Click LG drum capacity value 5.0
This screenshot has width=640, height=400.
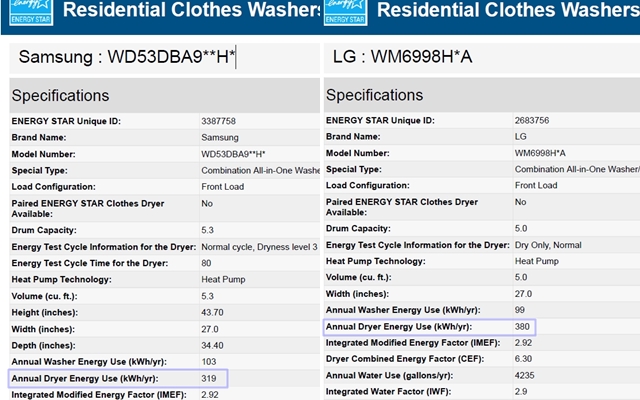[x=521, y=229]
